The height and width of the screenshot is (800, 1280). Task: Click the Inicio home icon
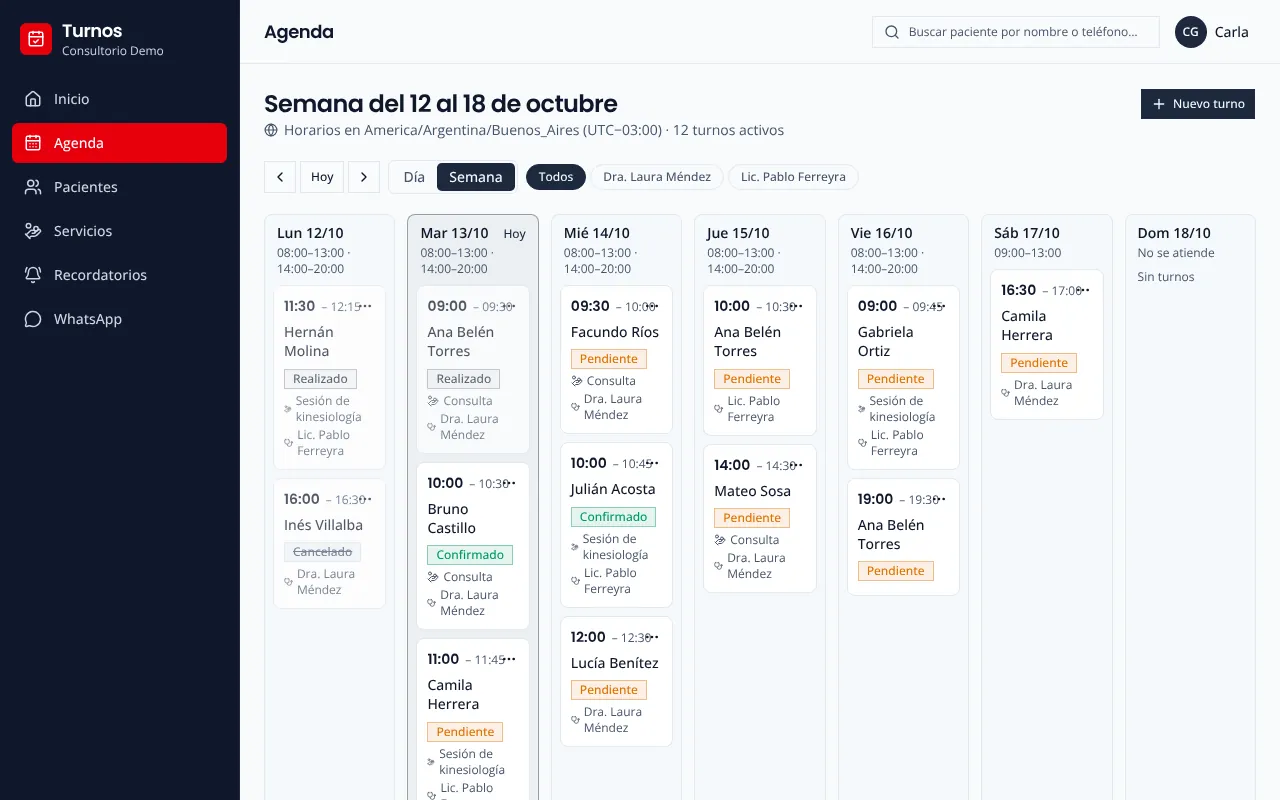pos(33,99)
